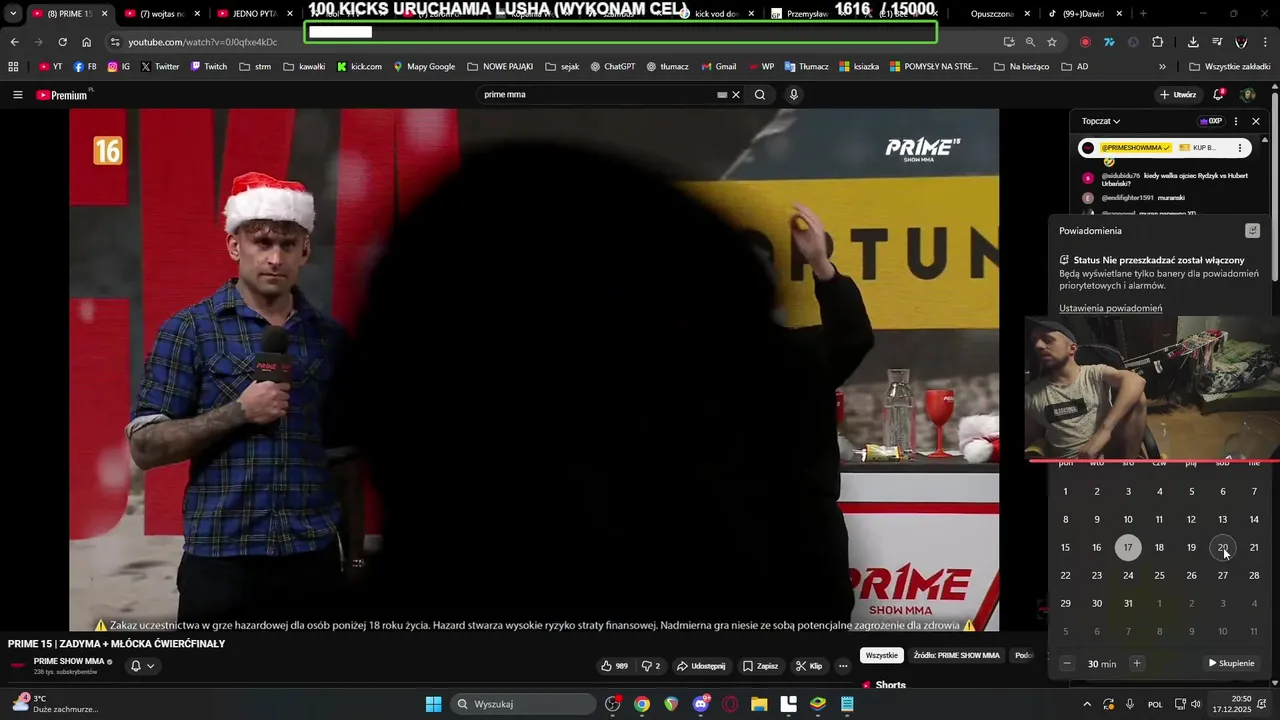Open the YouTube hamburger guide menu
The height and width of the screenshot is (720, 1280).
tap(17, 95)
